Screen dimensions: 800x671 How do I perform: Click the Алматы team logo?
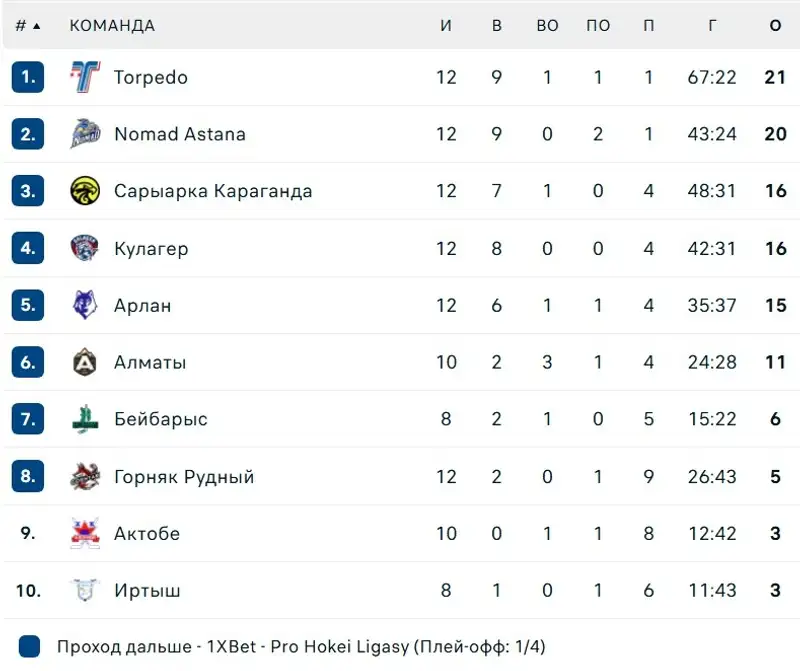click(x=85, y=362)
